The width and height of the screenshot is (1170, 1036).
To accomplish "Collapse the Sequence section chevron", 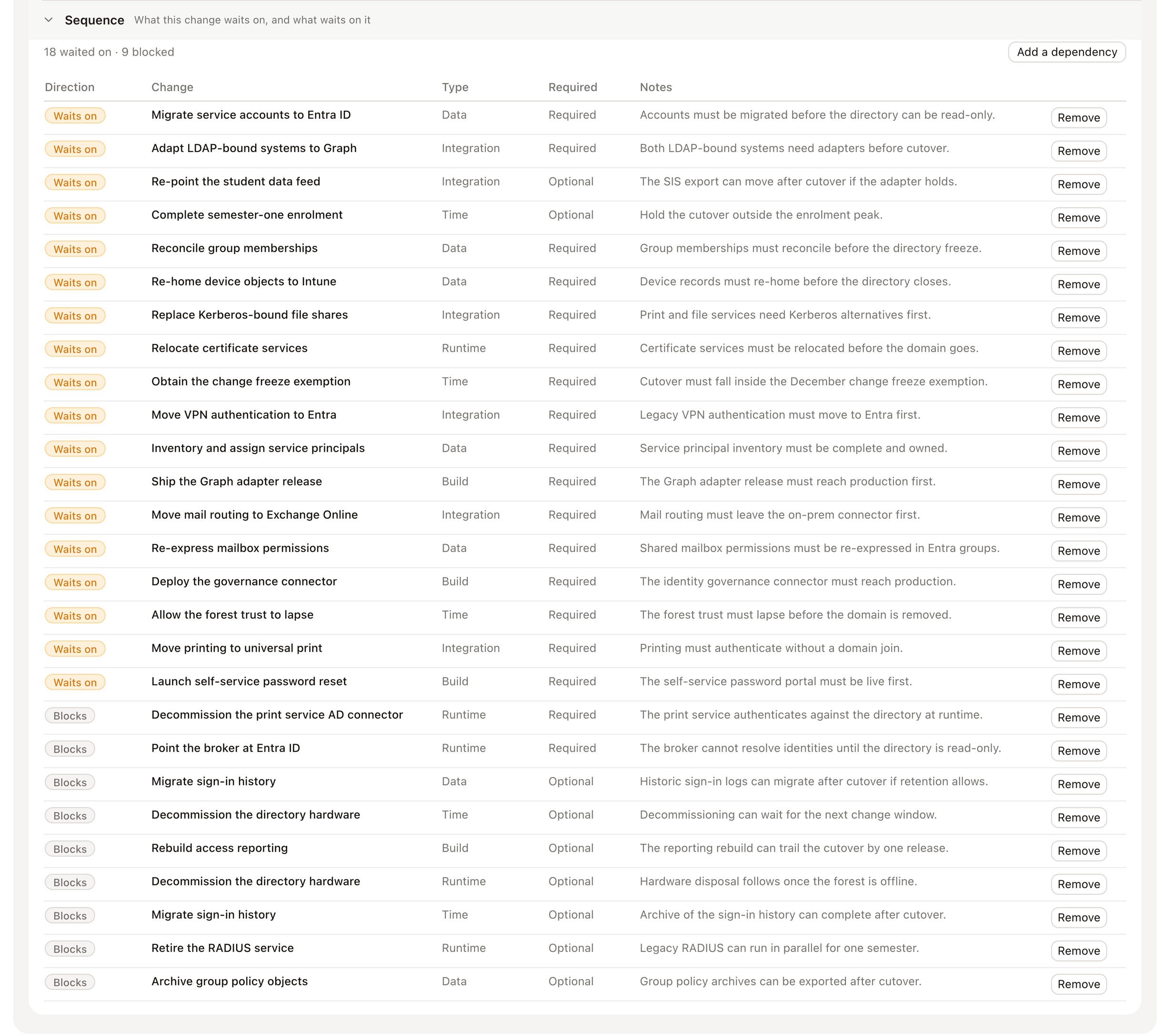I will click(49, 20).
